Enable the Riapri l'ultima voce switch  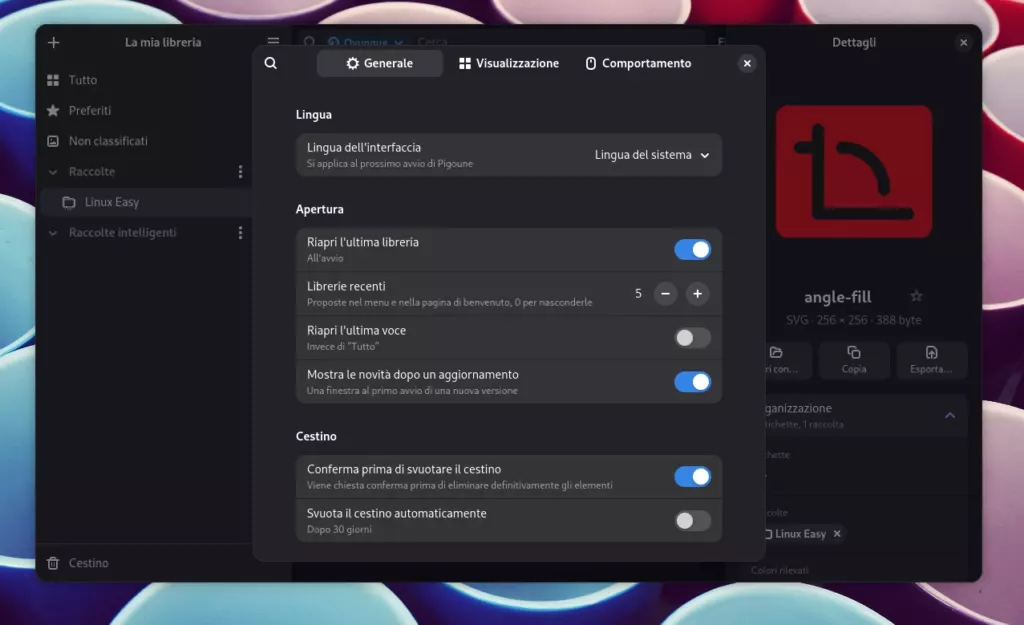click(x=692, y=338)
